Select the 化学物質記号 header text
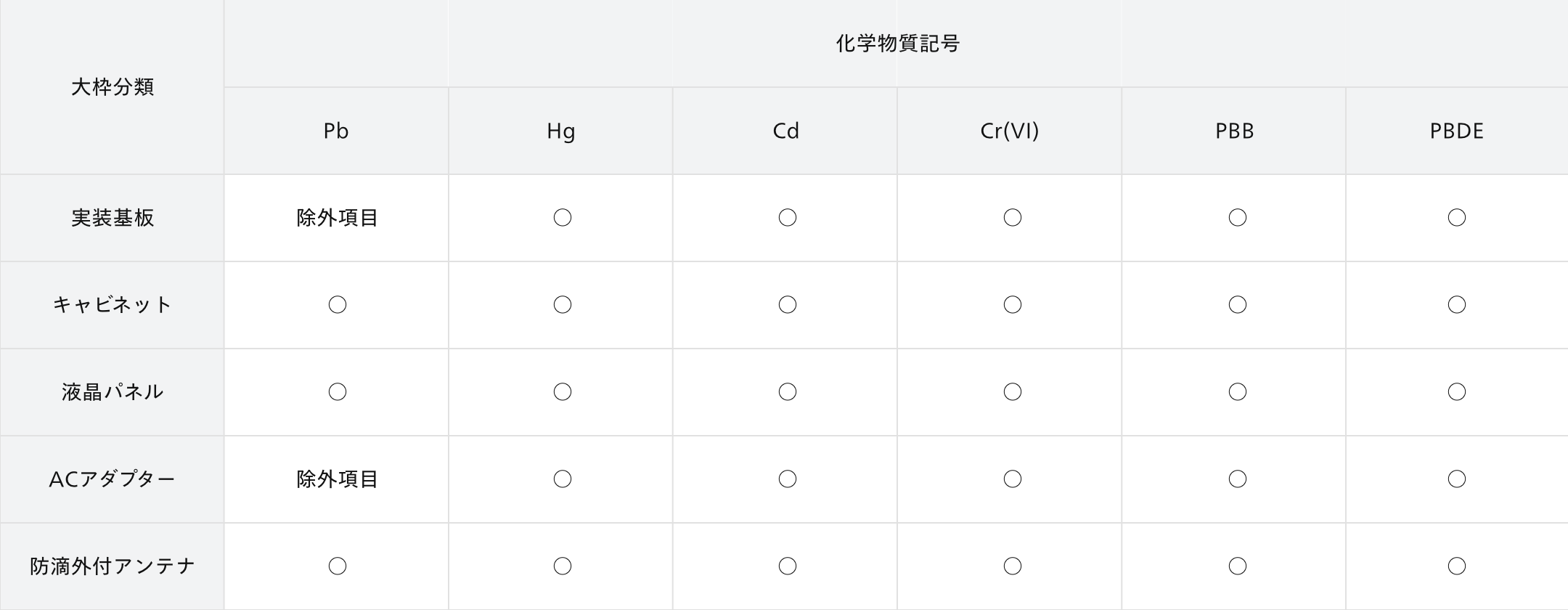 point(898,44)
